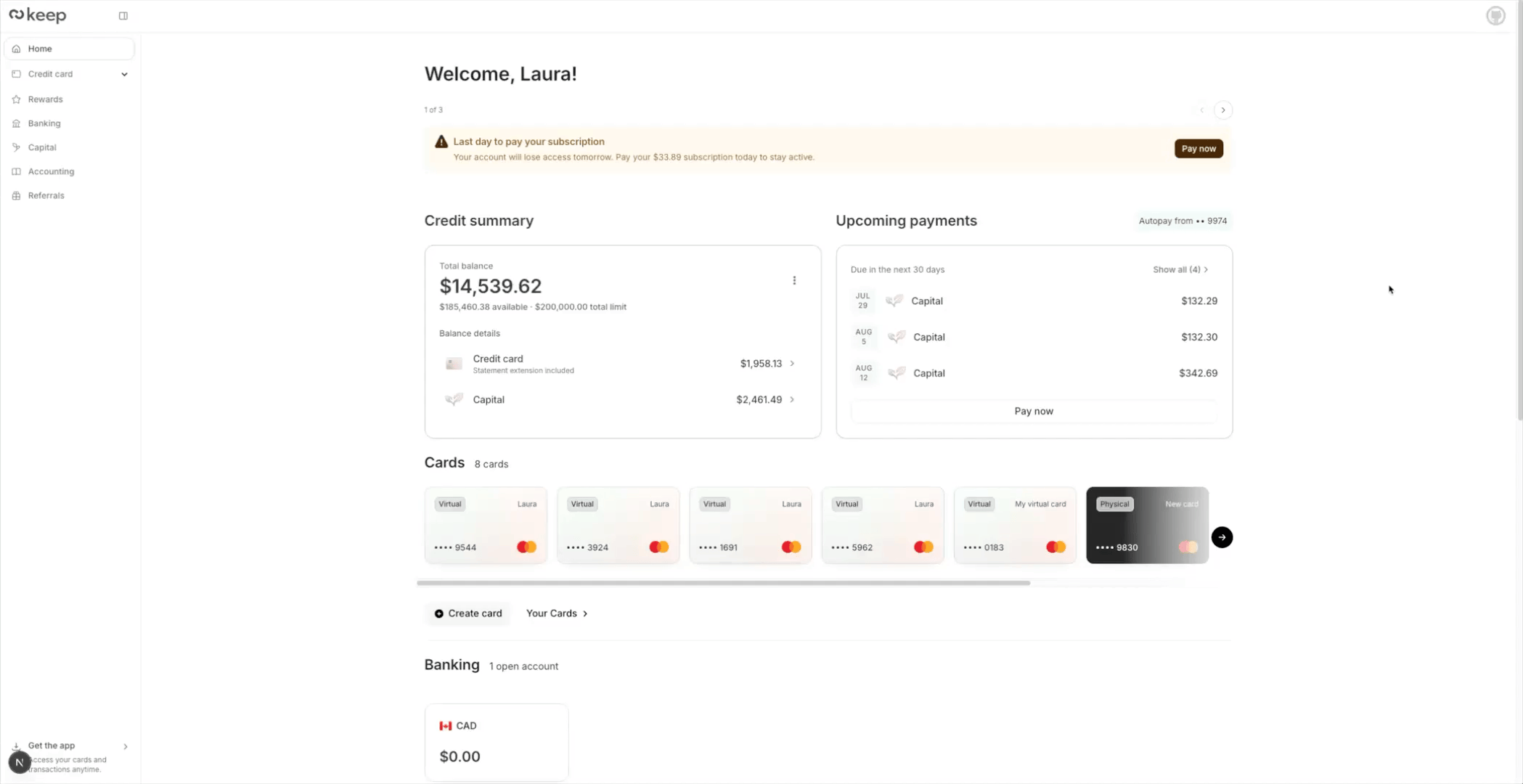
Task: Go to previous banner notification arrow
Action: pyautogui.click(x=1202, y=110)
